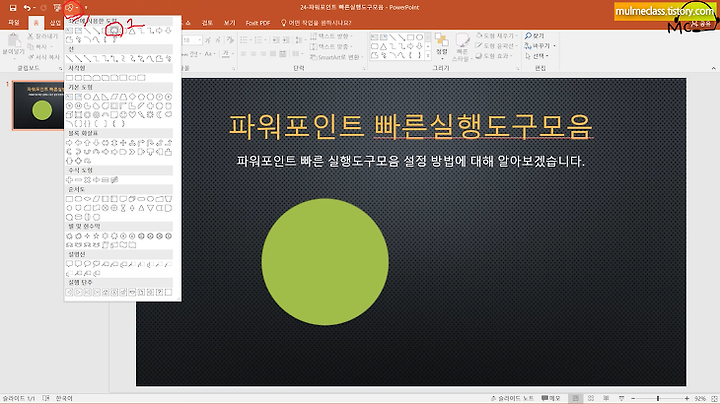Select the first straight line in 선 section

(x=69, y=58)
